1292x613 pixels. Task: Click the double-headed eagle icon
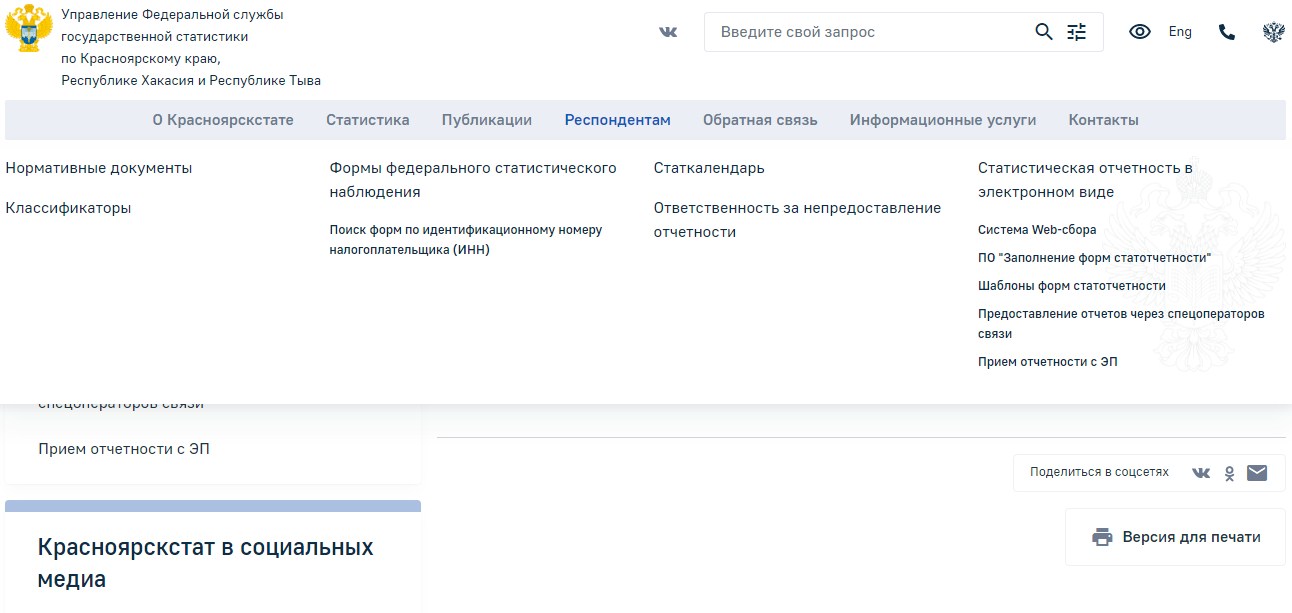(x=1274, y=32)
